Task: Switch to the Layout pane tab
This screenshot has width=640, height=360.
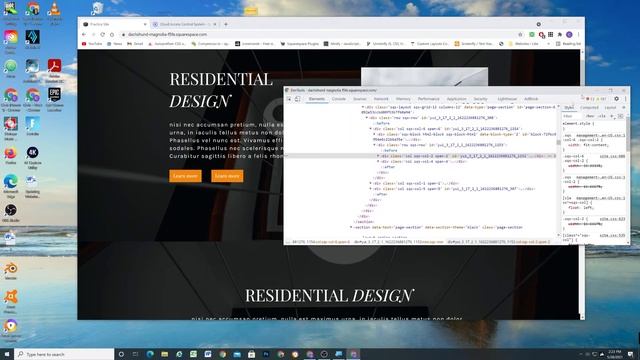Action: point(610,108)
